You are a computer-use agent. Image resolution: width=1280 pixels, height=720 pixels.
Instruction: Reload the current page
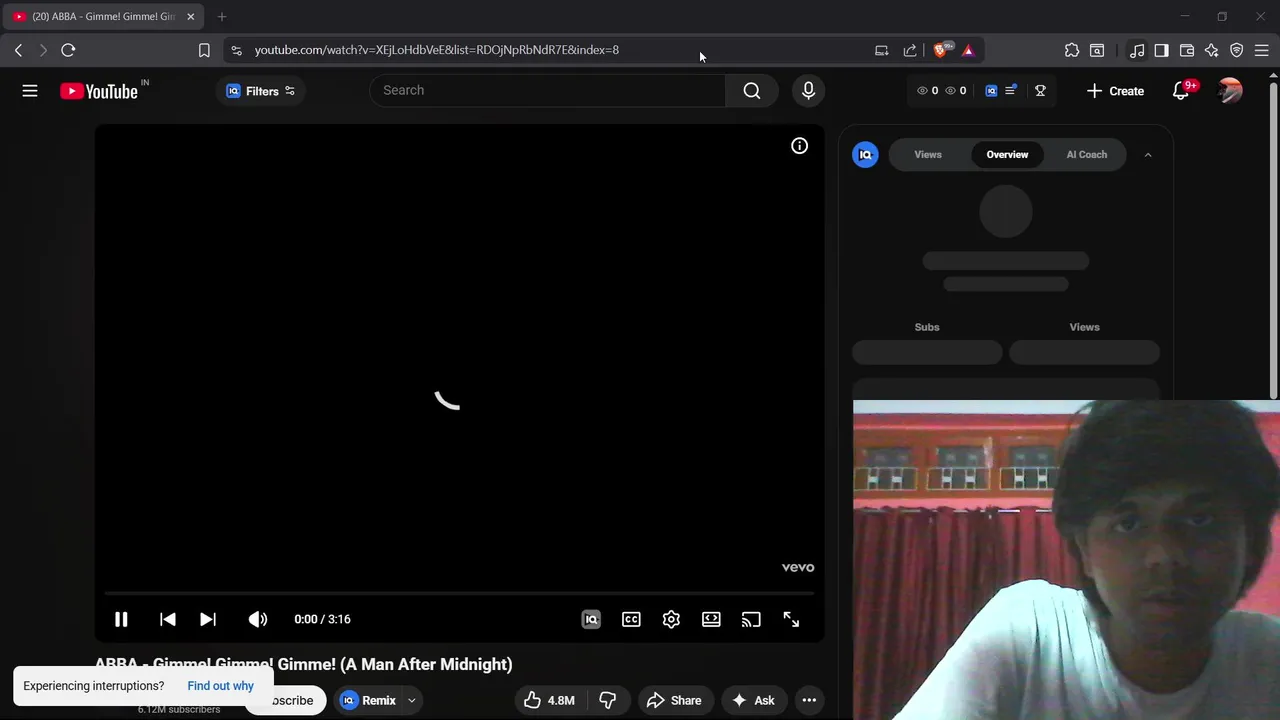point(68,50)
